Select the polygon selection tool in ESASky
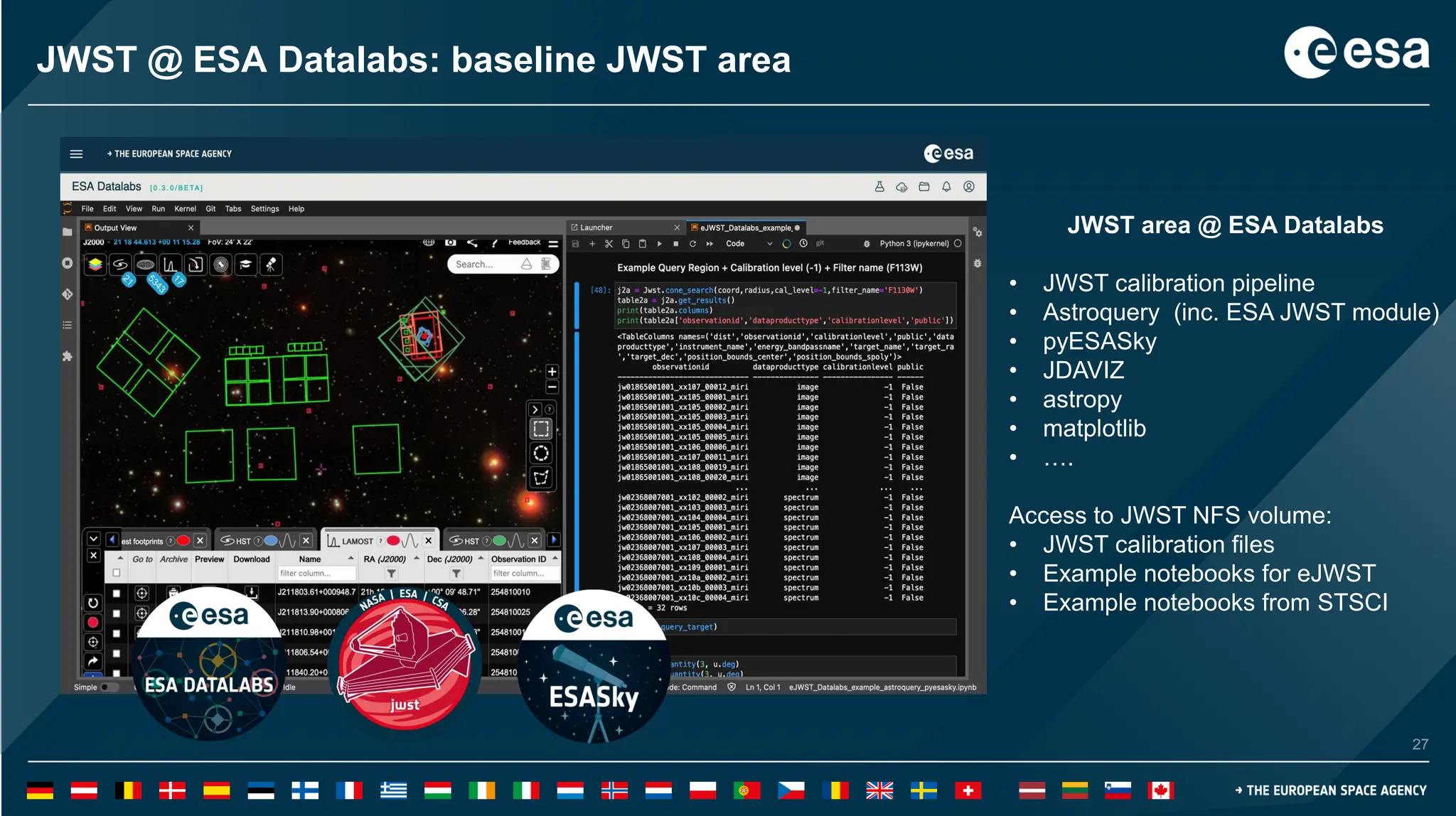1456x816 pixels. (541, 478)
